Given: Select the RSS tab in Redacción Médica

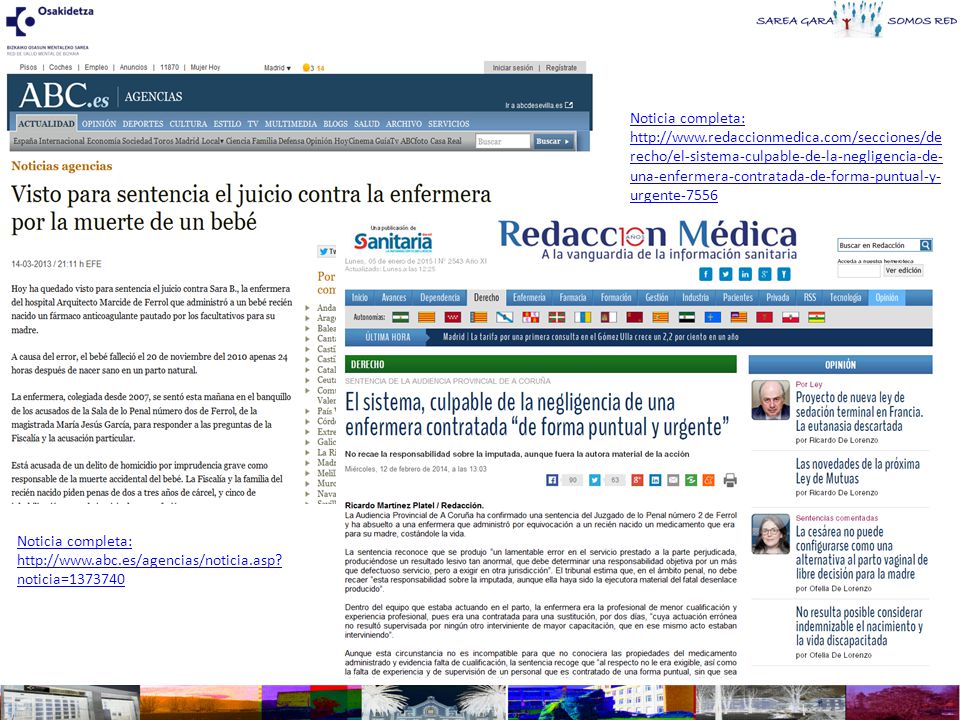Looking at the screenshot, I should pyautogui.click(x=810, y=298).
